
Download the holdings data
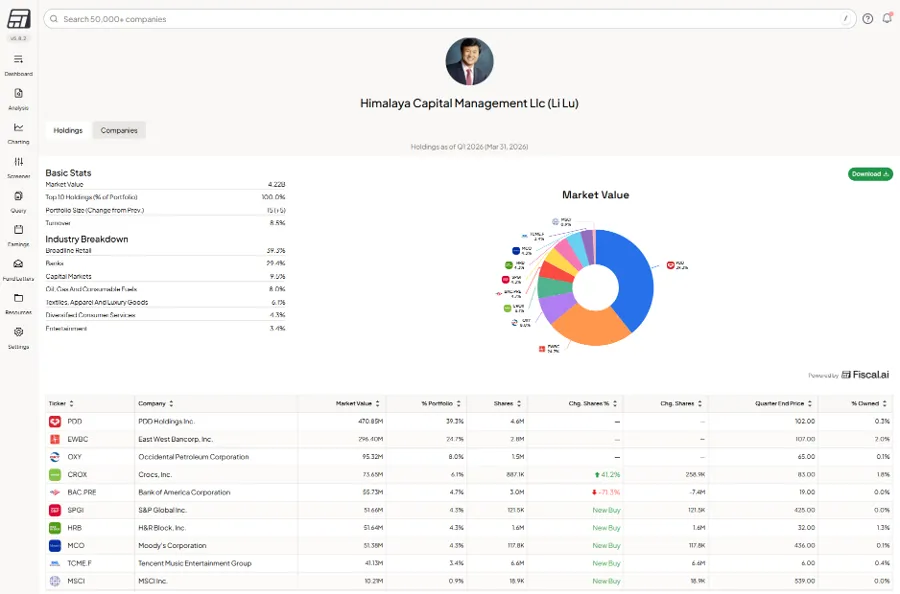[x=870, y=174]
